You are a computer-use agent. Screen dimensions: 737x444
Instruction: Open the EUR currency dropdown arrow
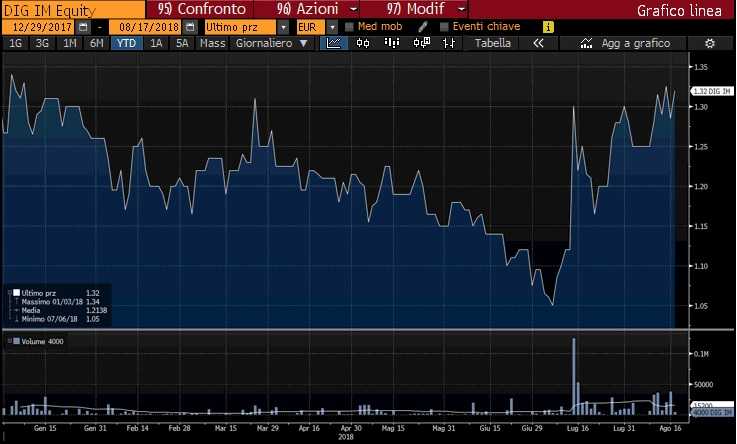[x=332, y=27]
